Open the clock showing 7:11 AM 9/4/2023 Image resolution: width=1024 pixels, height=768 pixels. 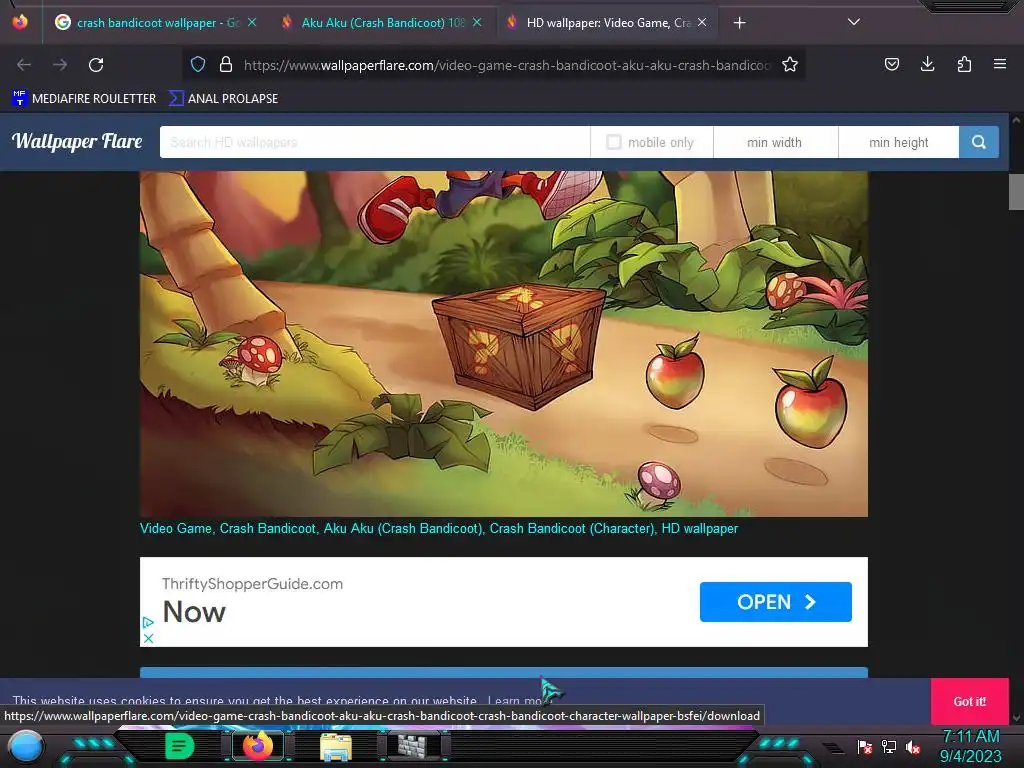coord(971,746)
